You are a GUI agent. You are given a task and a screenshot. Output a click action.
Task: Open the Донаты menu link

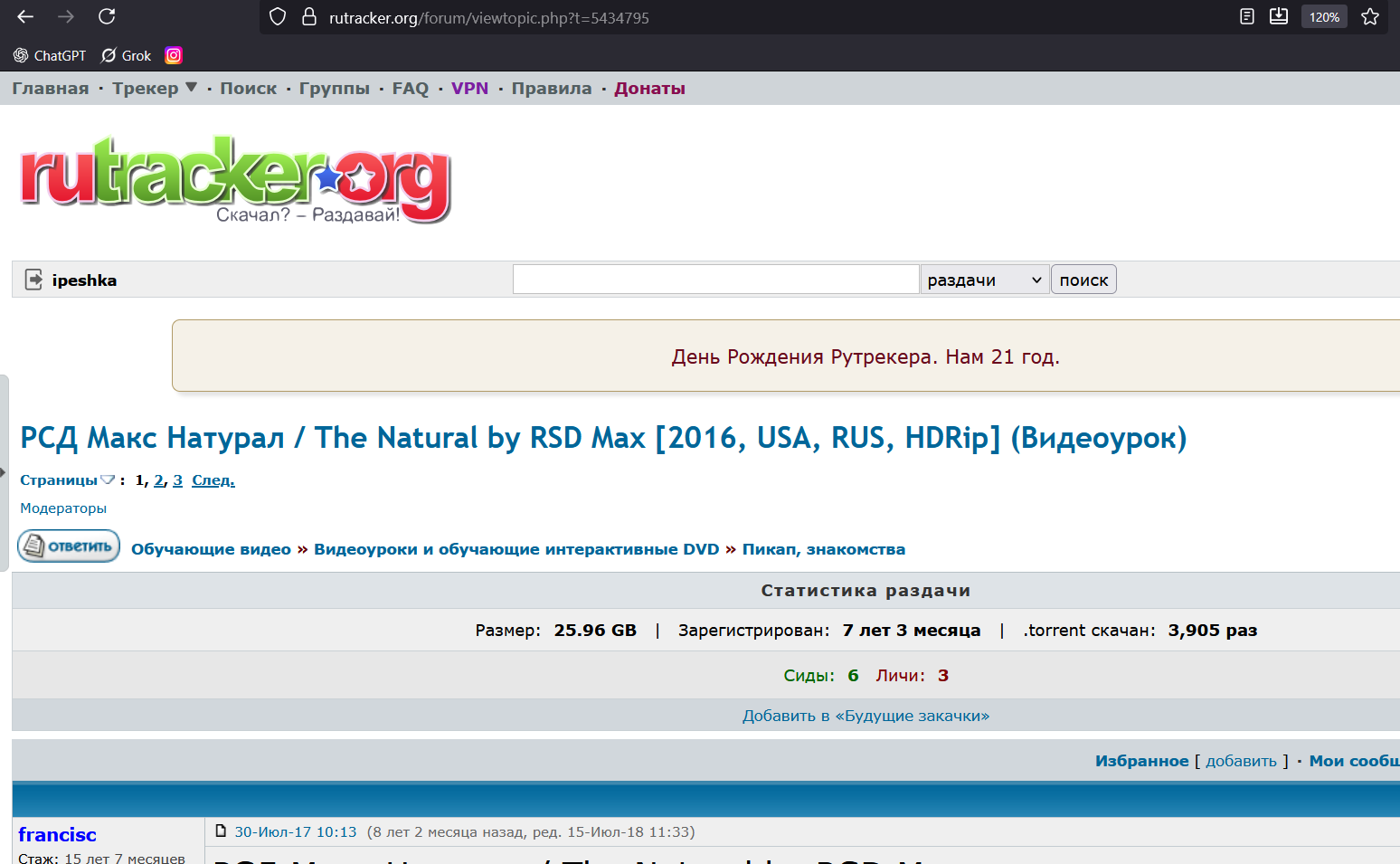[650, 89]
